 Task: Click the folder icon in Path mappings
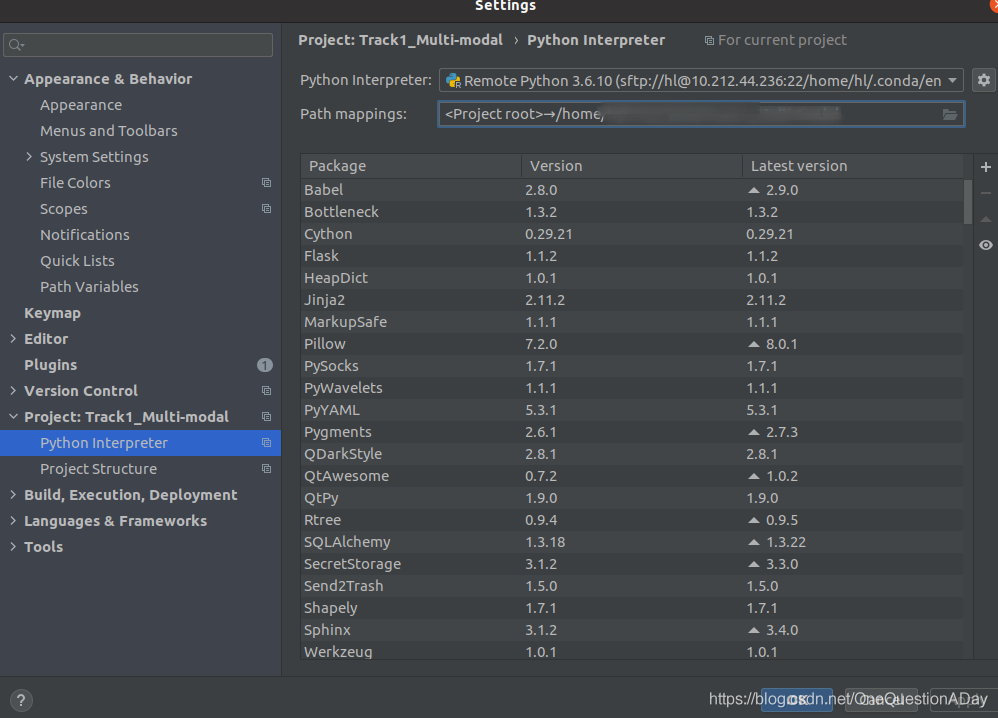pos(950,115)
